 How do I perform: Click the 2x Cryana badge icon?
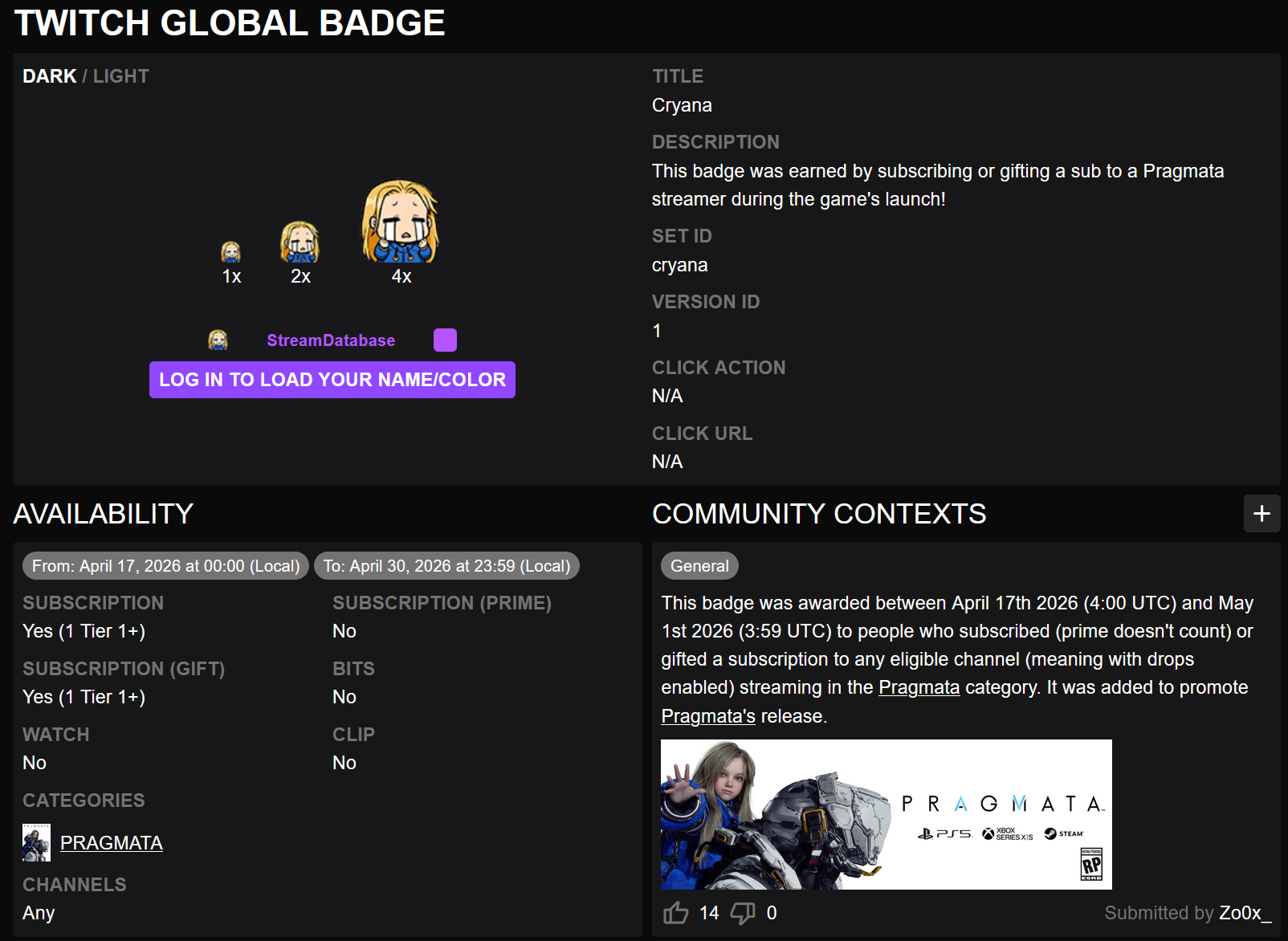pos(300,242)
